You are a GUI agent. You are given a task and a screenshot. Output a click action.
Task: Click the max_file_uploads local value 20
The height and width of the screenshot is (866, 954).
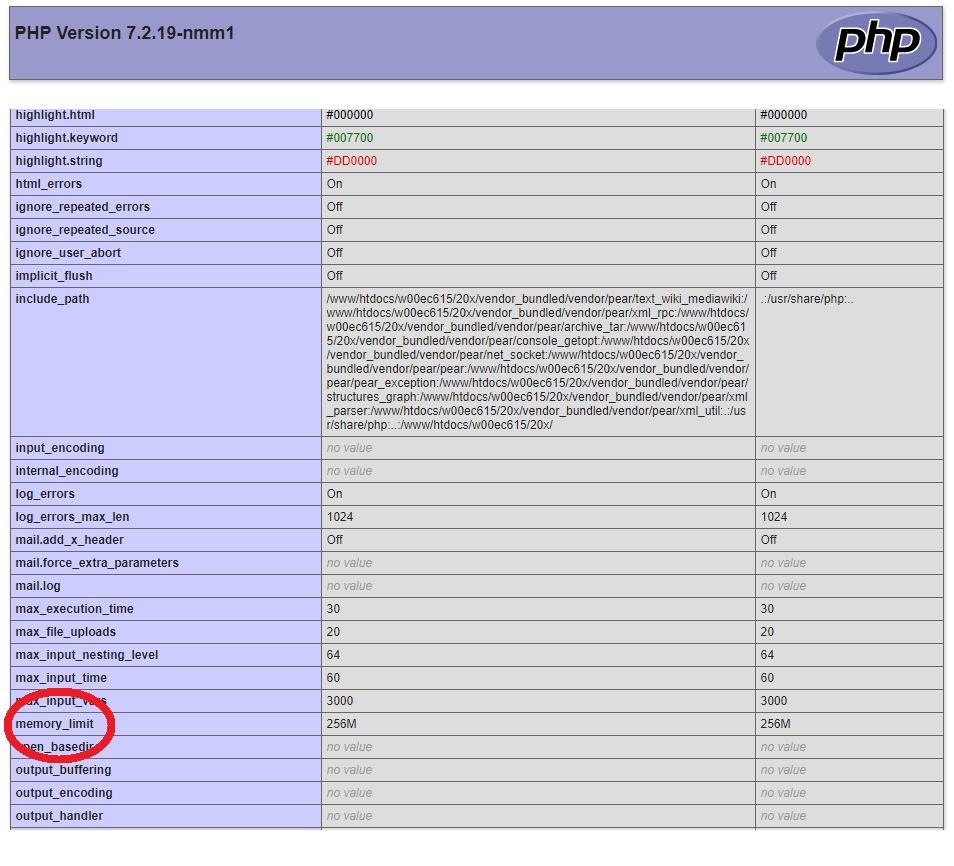[x=333, y=632]
